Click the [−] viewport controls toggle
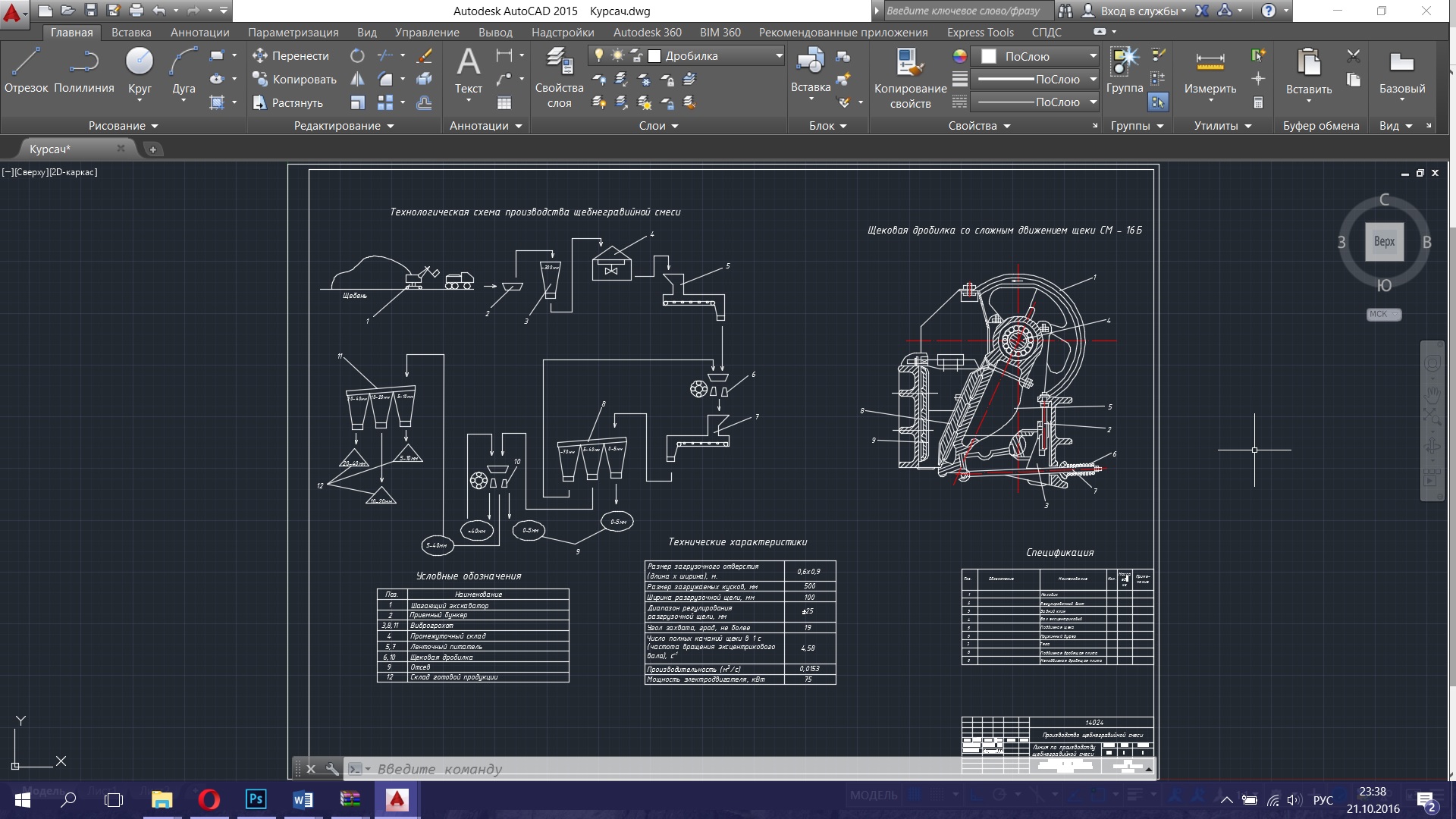1456x819 pixels. [x=7, y=172]
